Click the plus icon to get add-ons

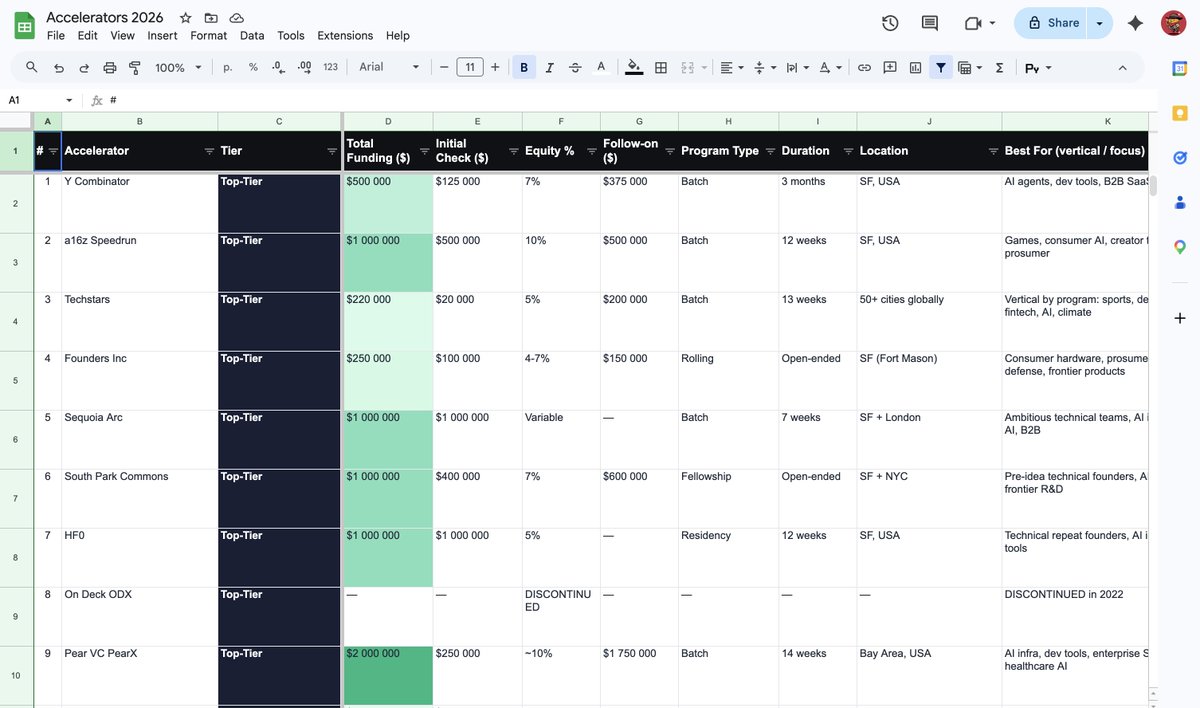1180,318
